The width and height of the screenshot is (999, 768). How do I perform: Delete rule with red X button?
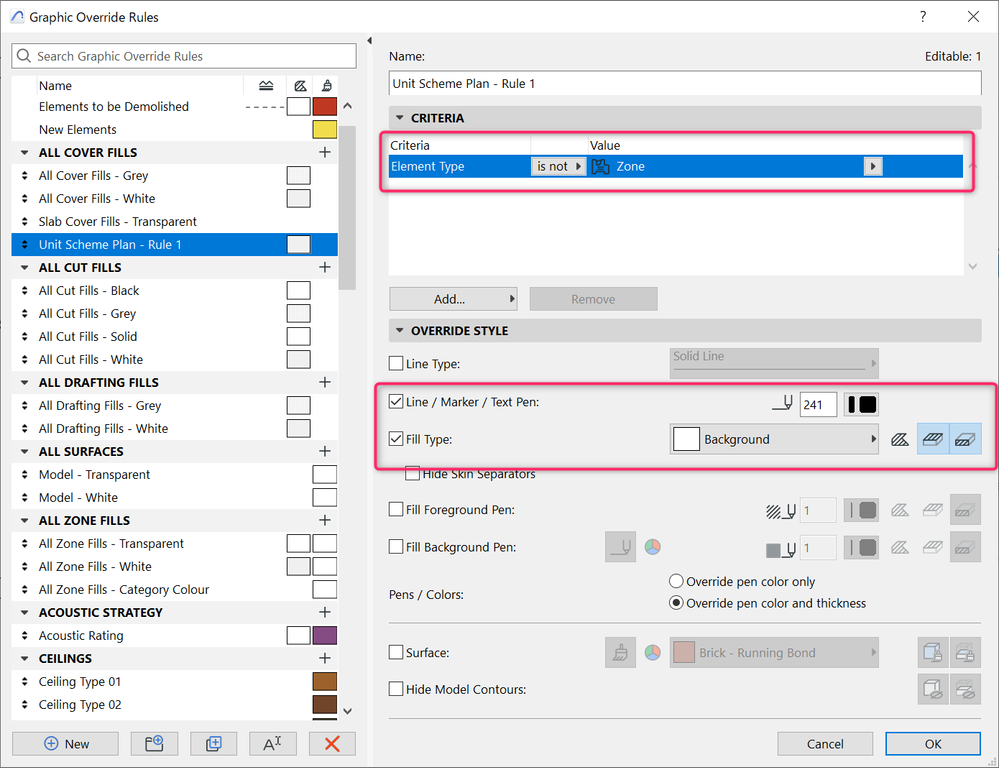click(332, 743)
